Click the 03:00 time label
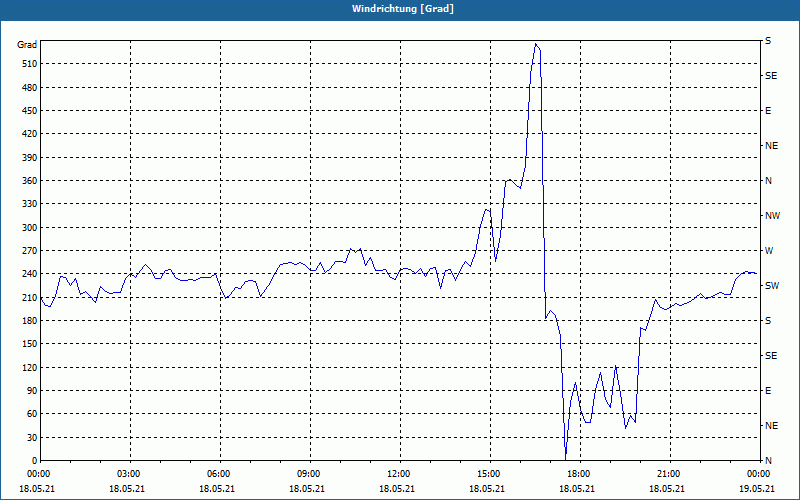The width and height of the screenshot is (800, 500). [x=127, y=474]
